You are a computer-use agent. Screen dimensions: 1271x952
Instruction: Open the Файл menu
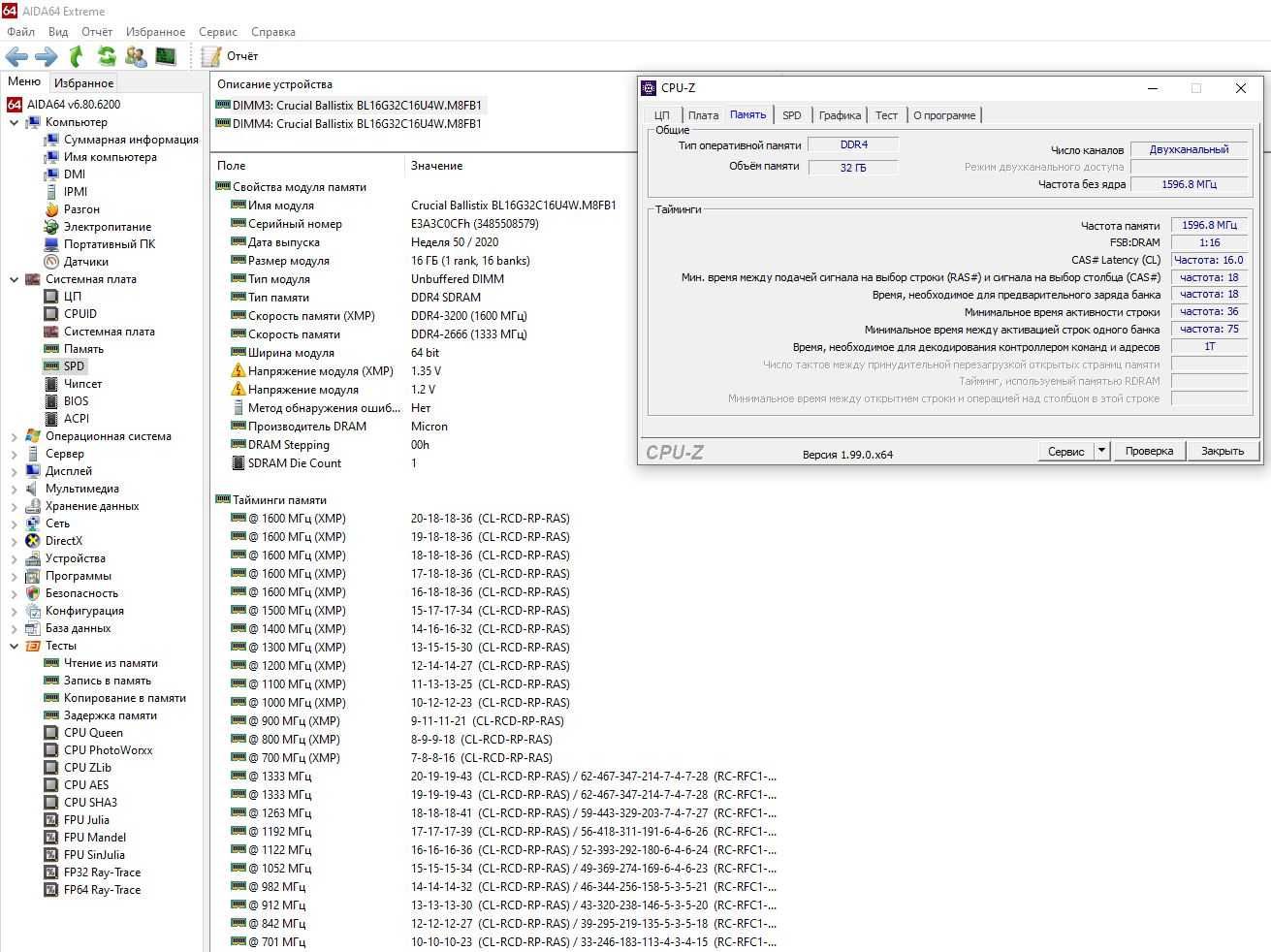click(20, 32)
